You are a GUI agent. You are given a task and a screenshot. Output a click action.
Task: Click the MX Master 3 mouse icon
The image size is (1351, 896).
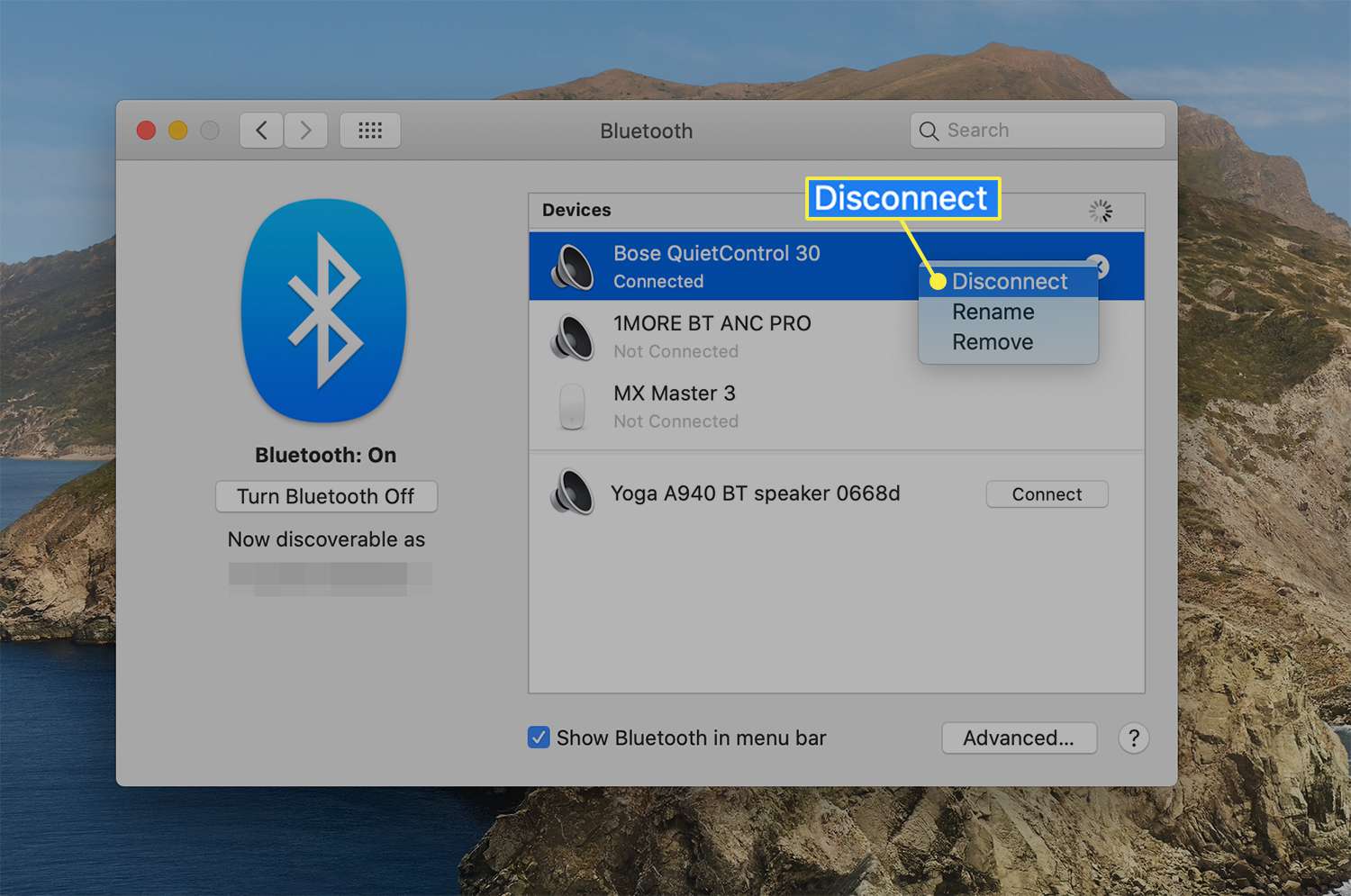pyautogui.click(x=572, y=407)
